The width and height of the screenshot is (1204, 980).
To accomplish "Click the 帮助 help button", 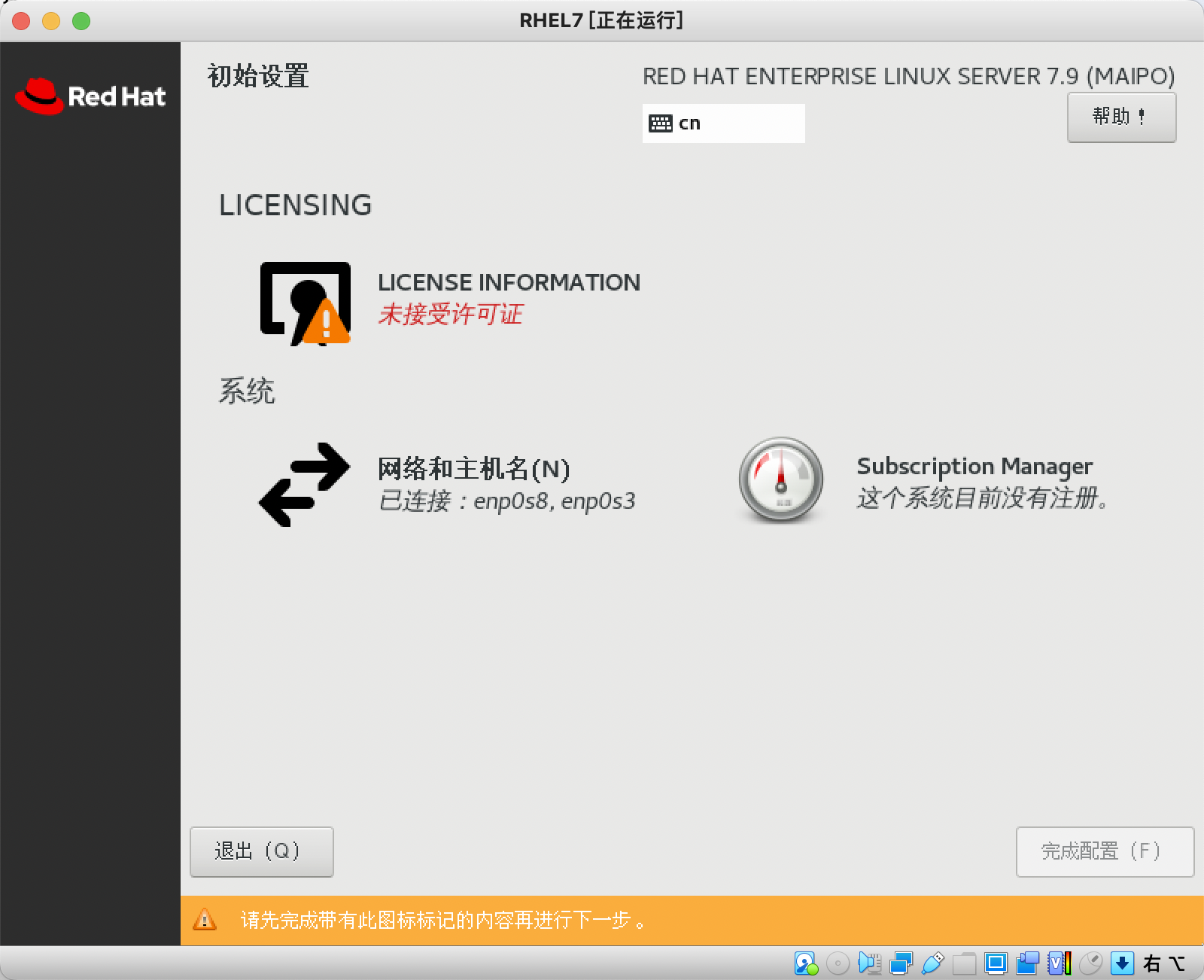I will coord(1121,117).
